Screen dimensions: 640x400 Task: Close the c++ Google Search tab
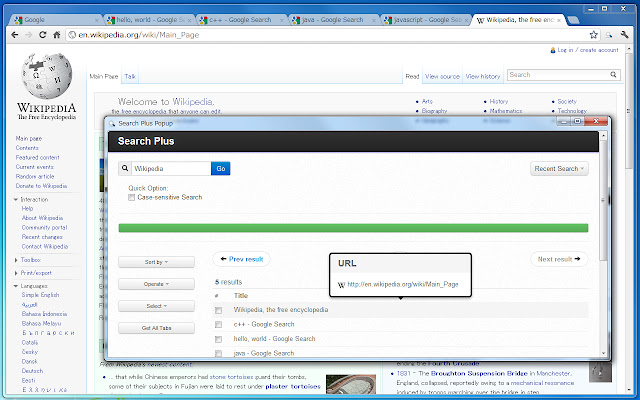click(282, 20)
